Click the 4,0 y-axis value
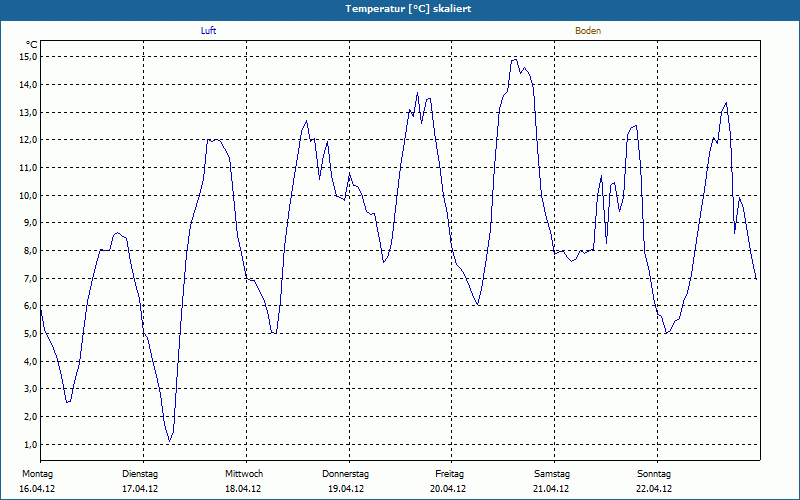800x500 pixels. coord(31,362)
